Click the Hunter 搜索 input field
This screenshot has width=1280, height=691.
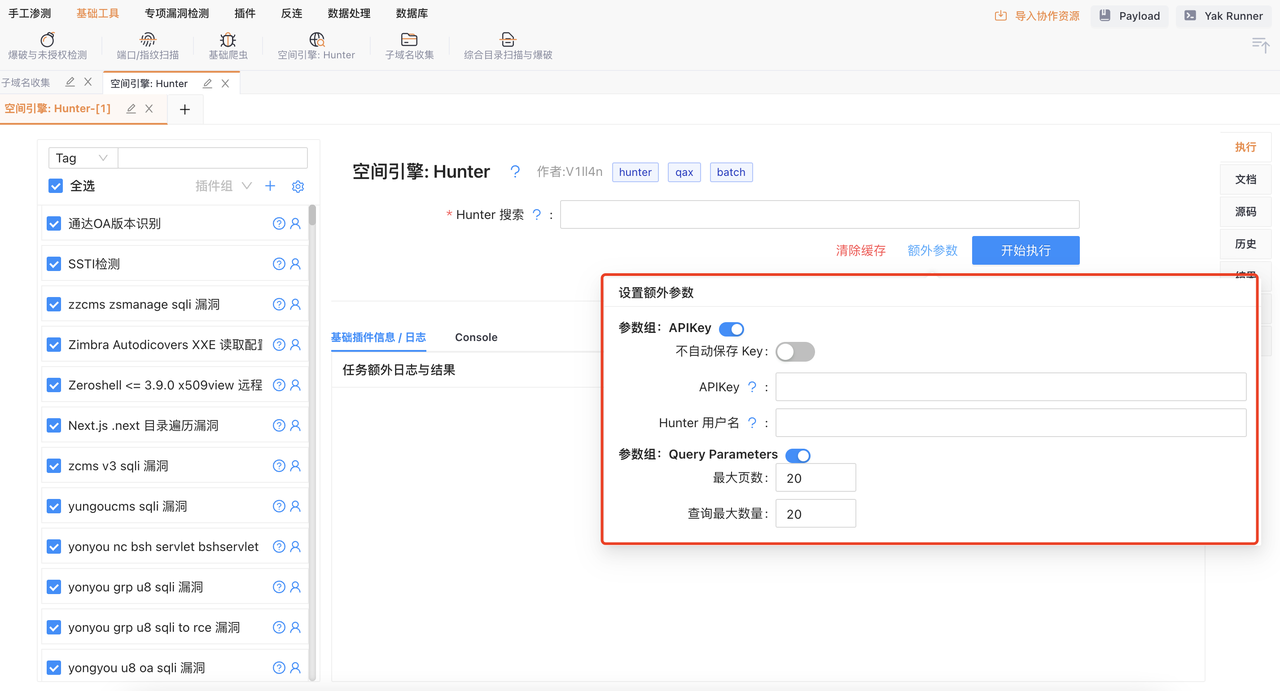[819, 215]
